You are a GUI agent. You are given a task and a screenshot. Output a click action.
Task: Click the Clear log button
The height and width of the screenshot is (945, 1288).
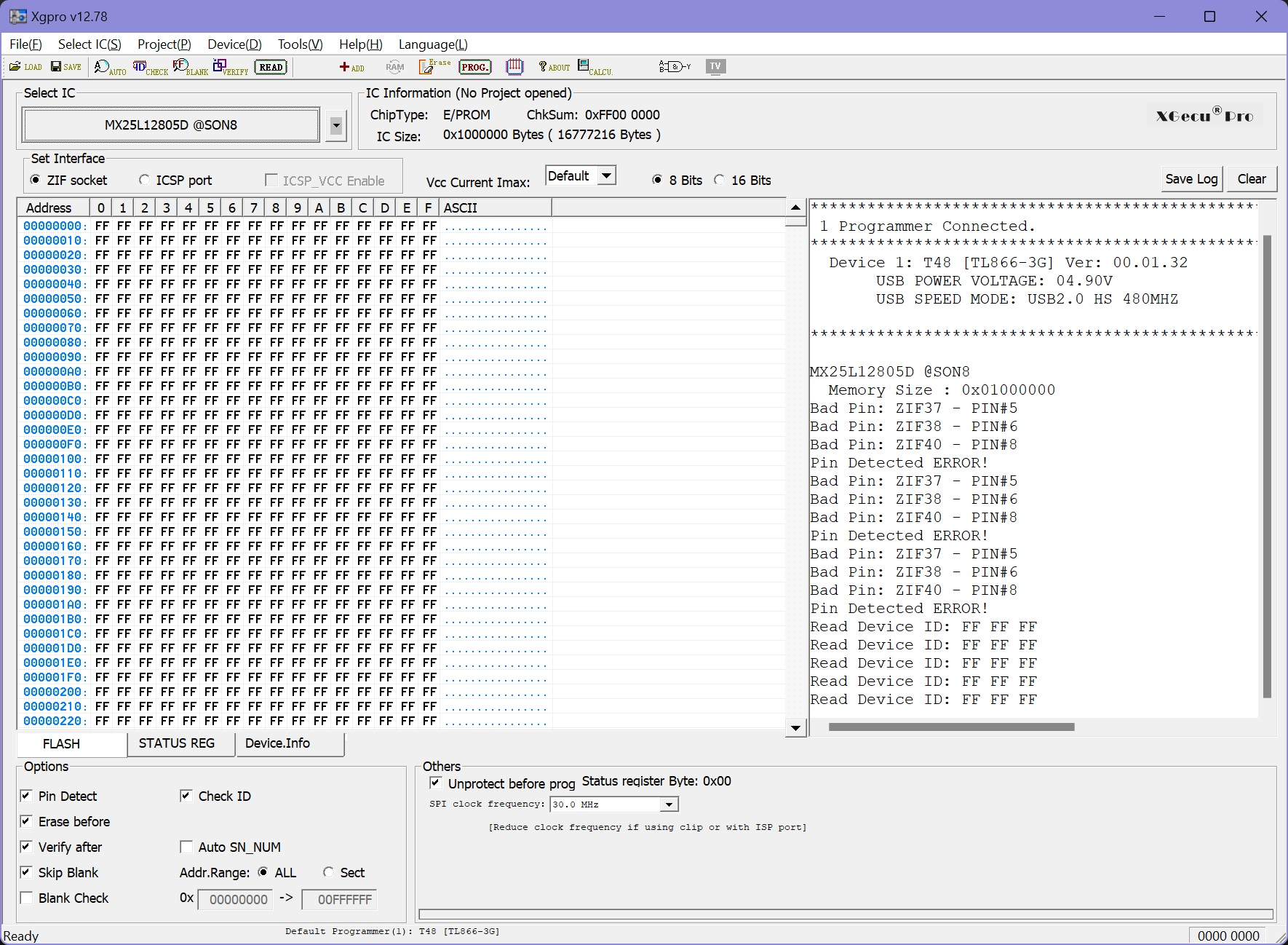(1252, 179)
